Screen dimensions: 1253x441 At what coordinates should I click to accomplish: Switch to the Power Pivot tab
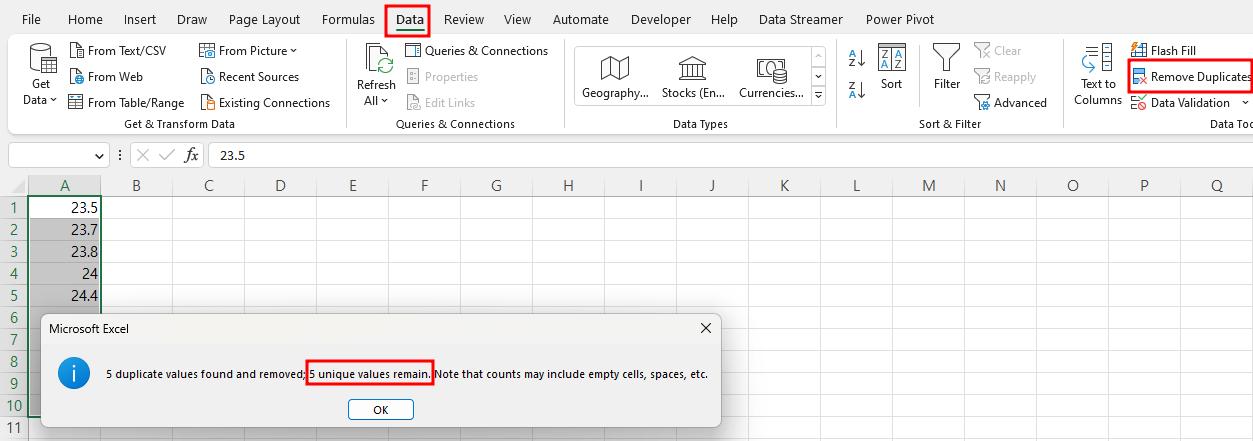coord(898,19)
